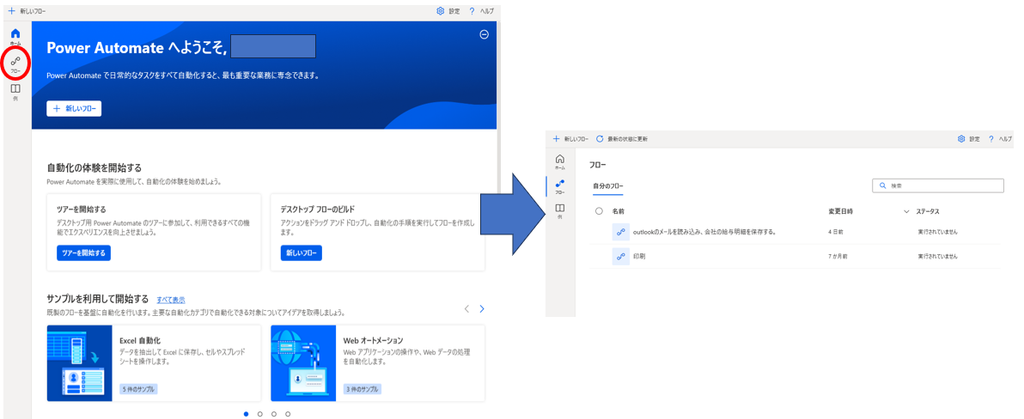The height and width of the screenshot is (419, 1024).
Task: Open Excel 自動化 sample card thumbnail
Action: pos(80,364)
